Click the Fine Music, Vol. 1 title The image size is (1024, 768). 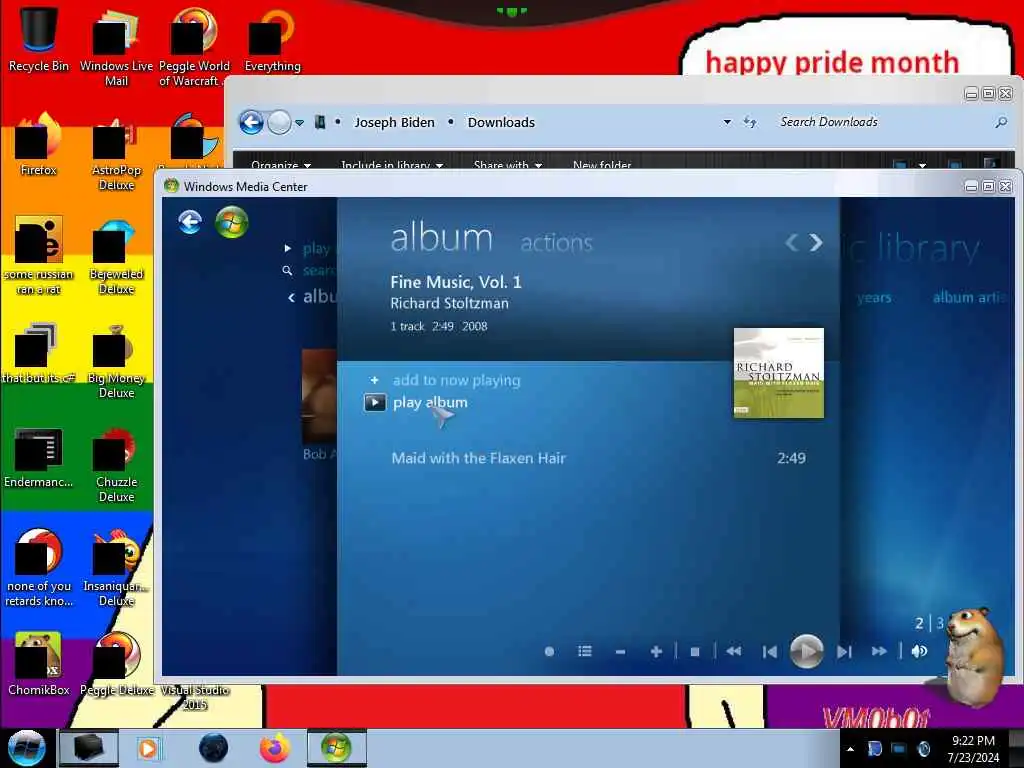click(456, 282)
